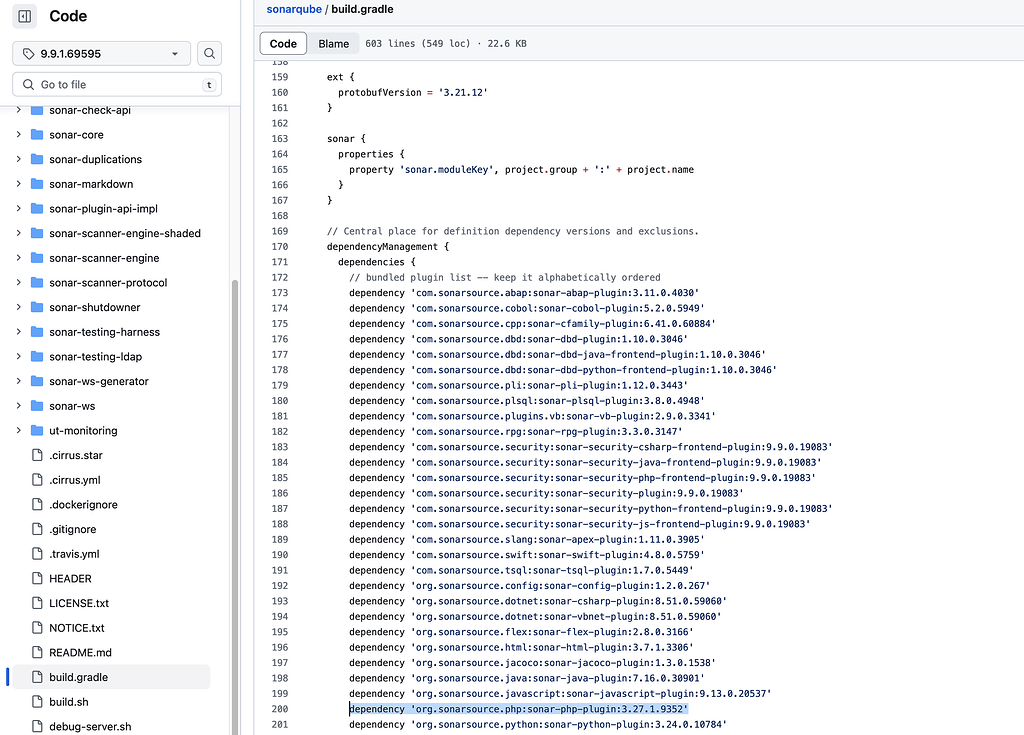Select the Code view tab

[x=283, y=44]
